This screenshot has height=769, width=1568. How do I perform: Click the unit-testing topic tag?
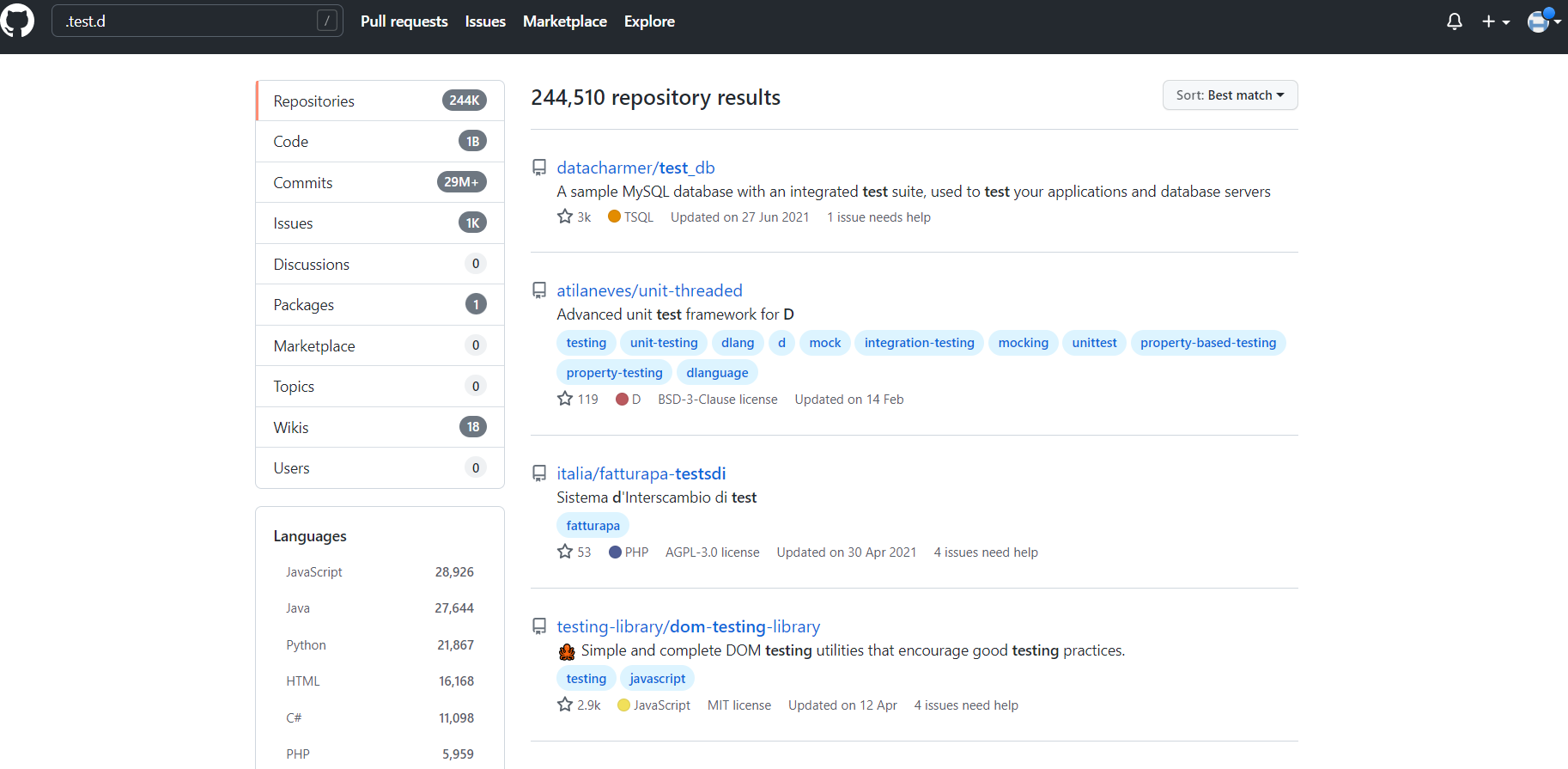coord(664,343)
